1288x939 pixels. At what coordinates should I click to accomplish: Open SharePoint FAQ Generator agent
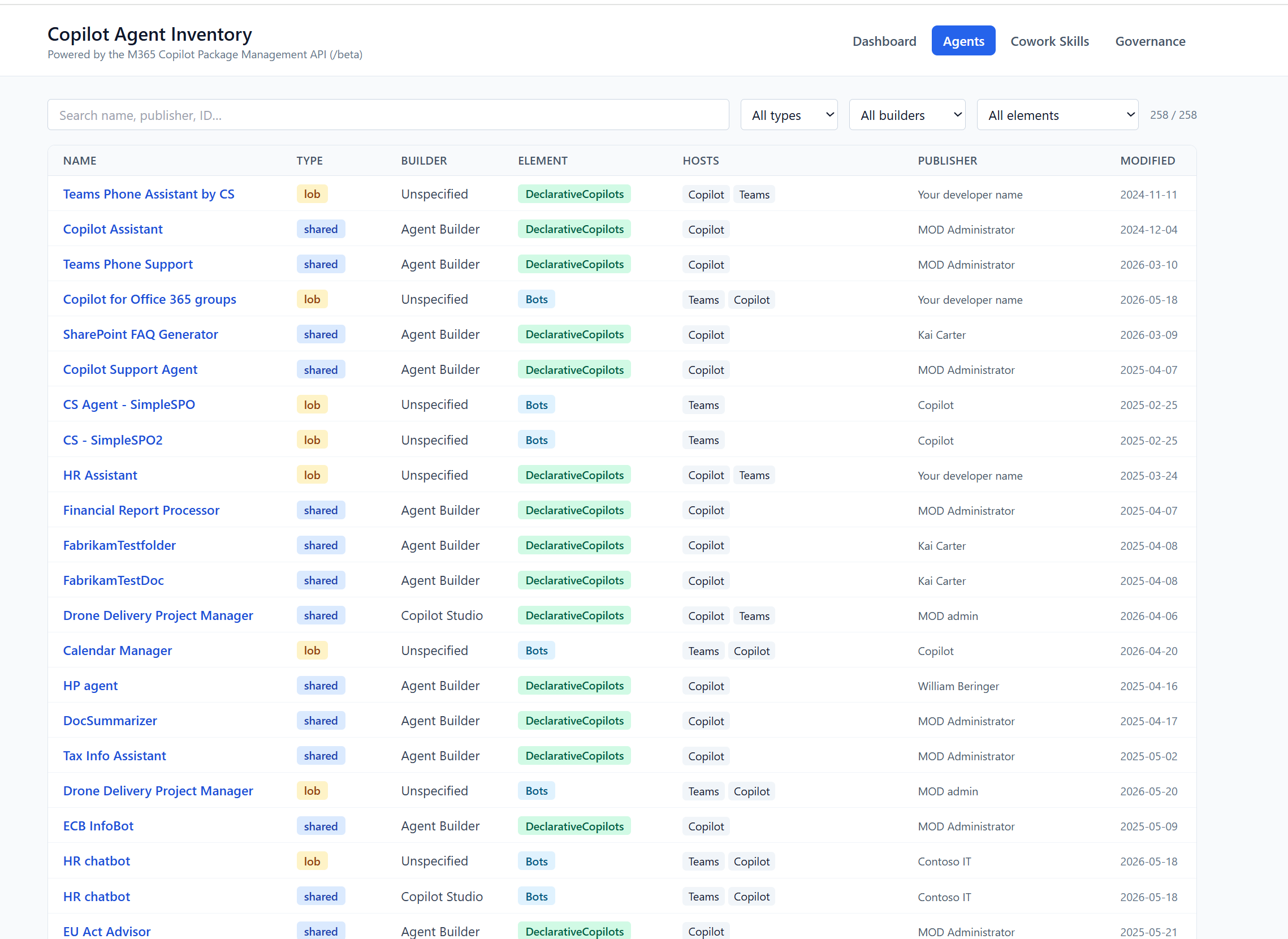tap(140, 334)
